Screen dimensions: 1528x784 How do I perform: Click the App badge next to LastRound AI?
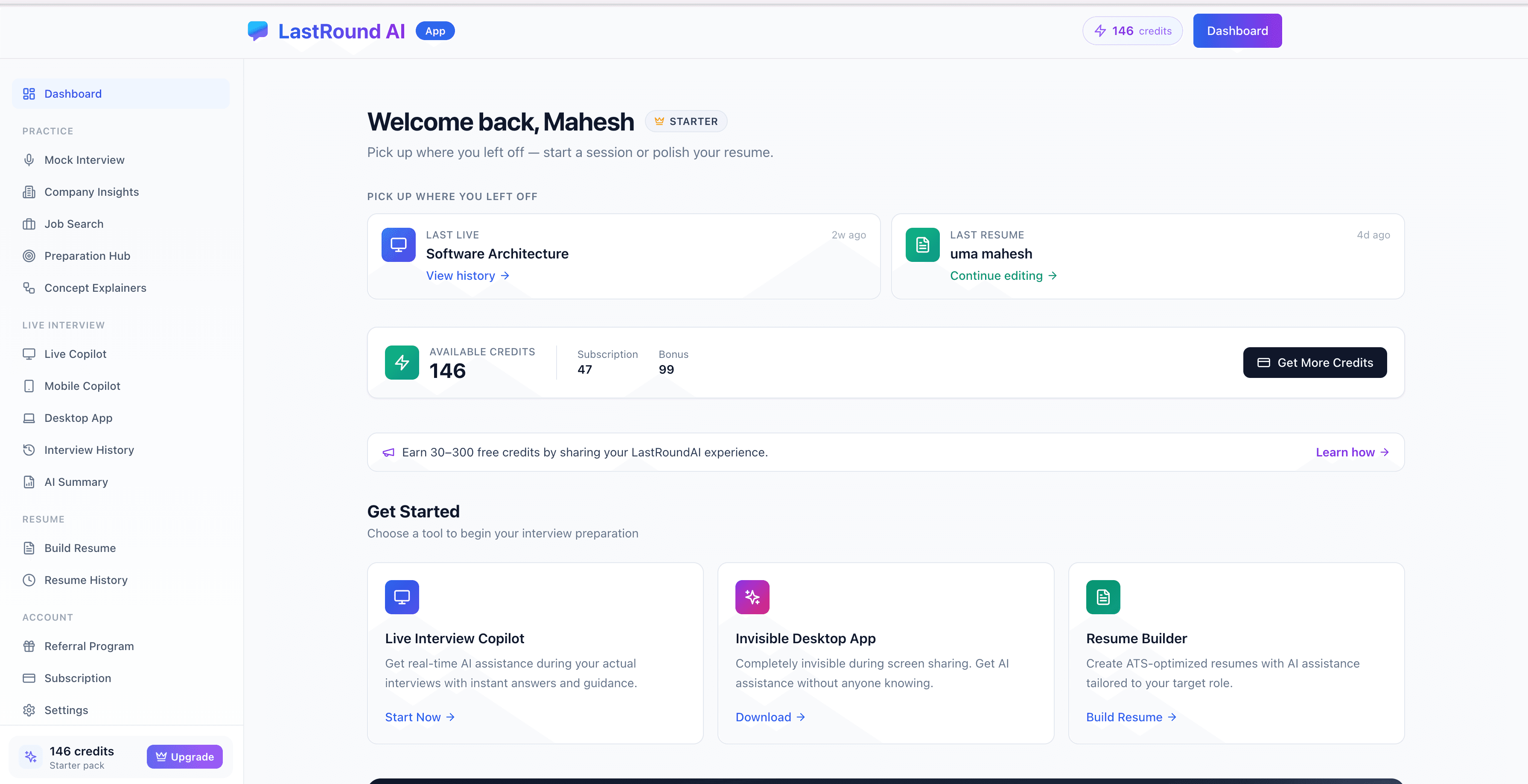(435, 31)
